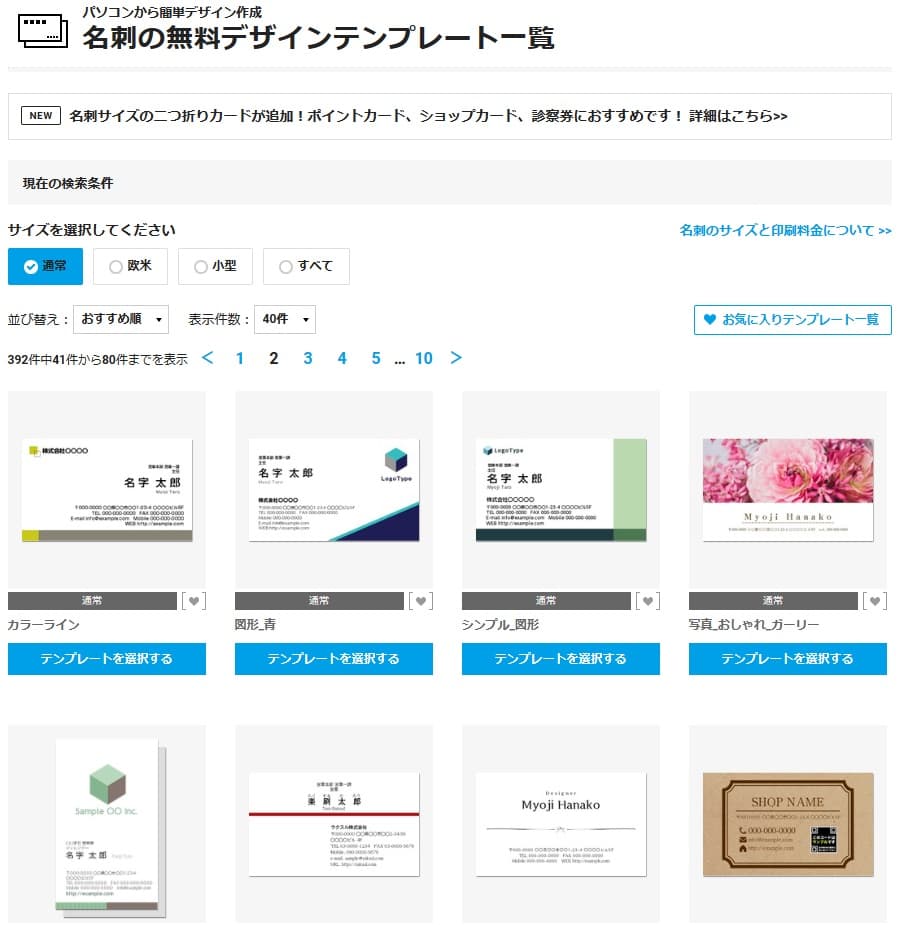Click heart icon for 図形_青 template
Viewport: 903px width, 925px height.
coord(421,601)
